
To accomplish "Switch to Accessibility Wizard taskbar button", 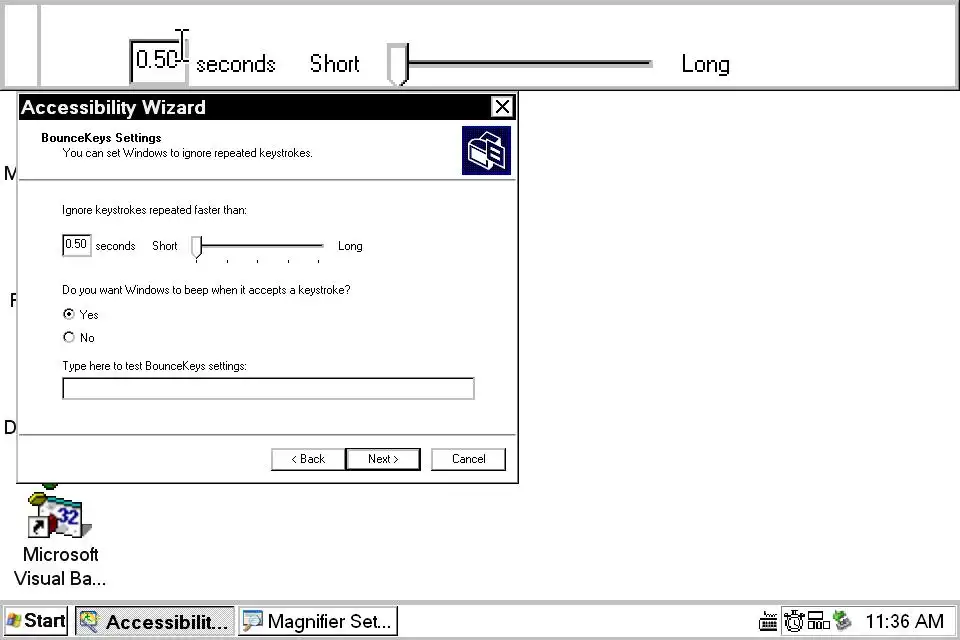I will [x=156, y=621].
